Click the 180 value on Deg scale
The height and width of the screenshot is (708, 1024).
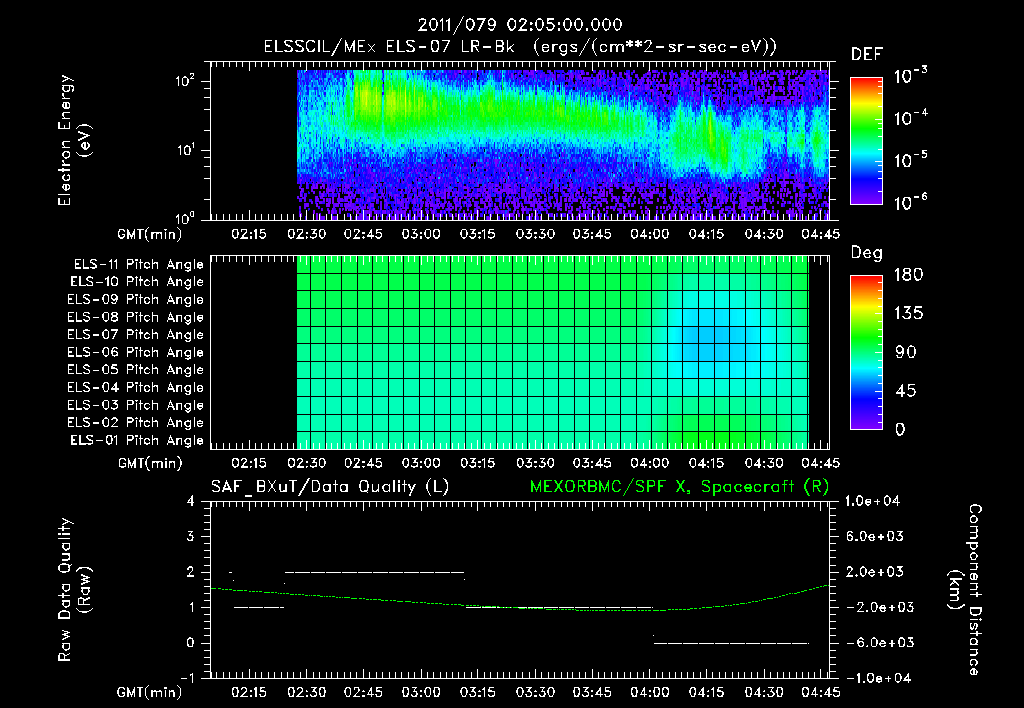pos(908,274)
